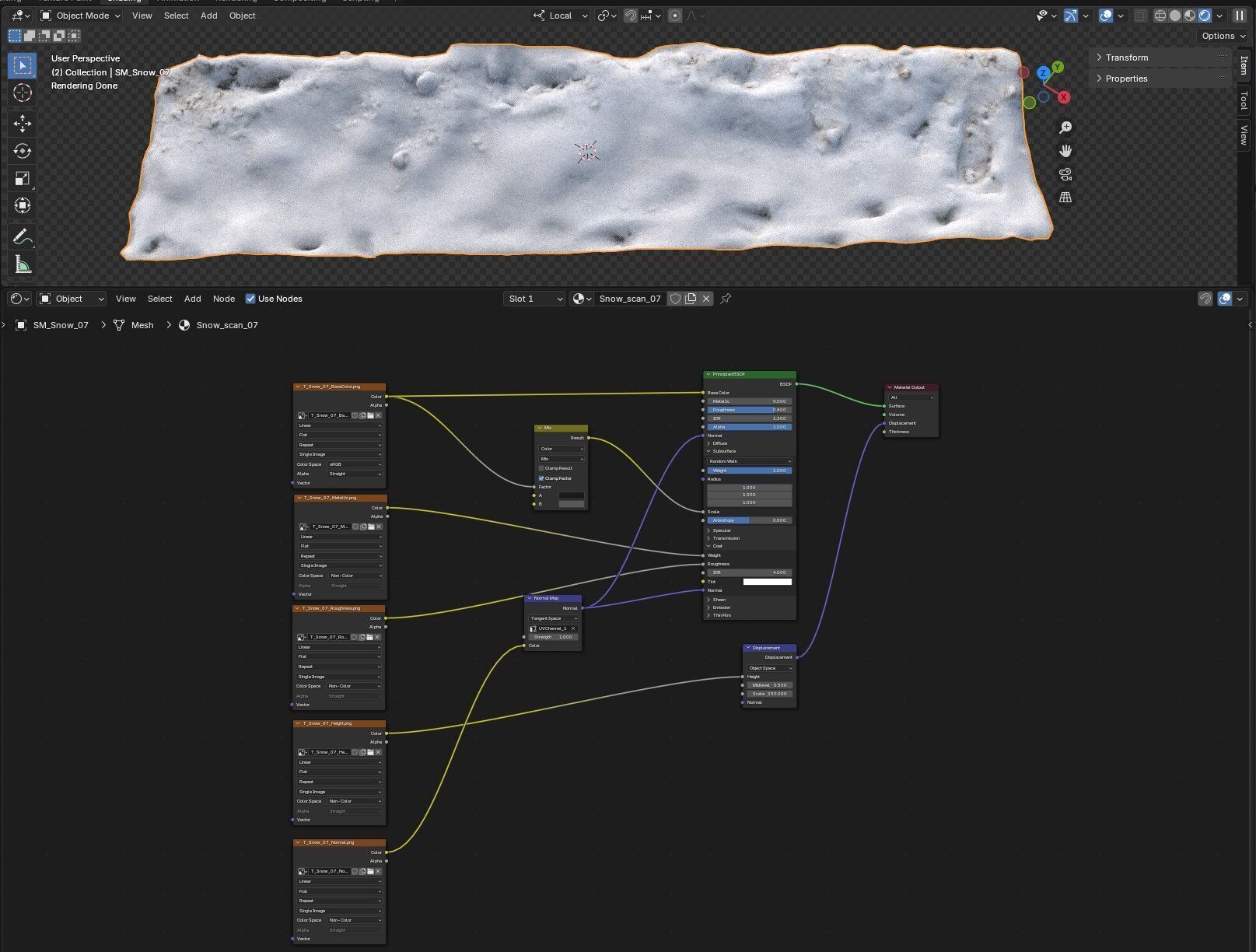Toggle fake user shield for Snow_scan_07

(x=675, y=299)
